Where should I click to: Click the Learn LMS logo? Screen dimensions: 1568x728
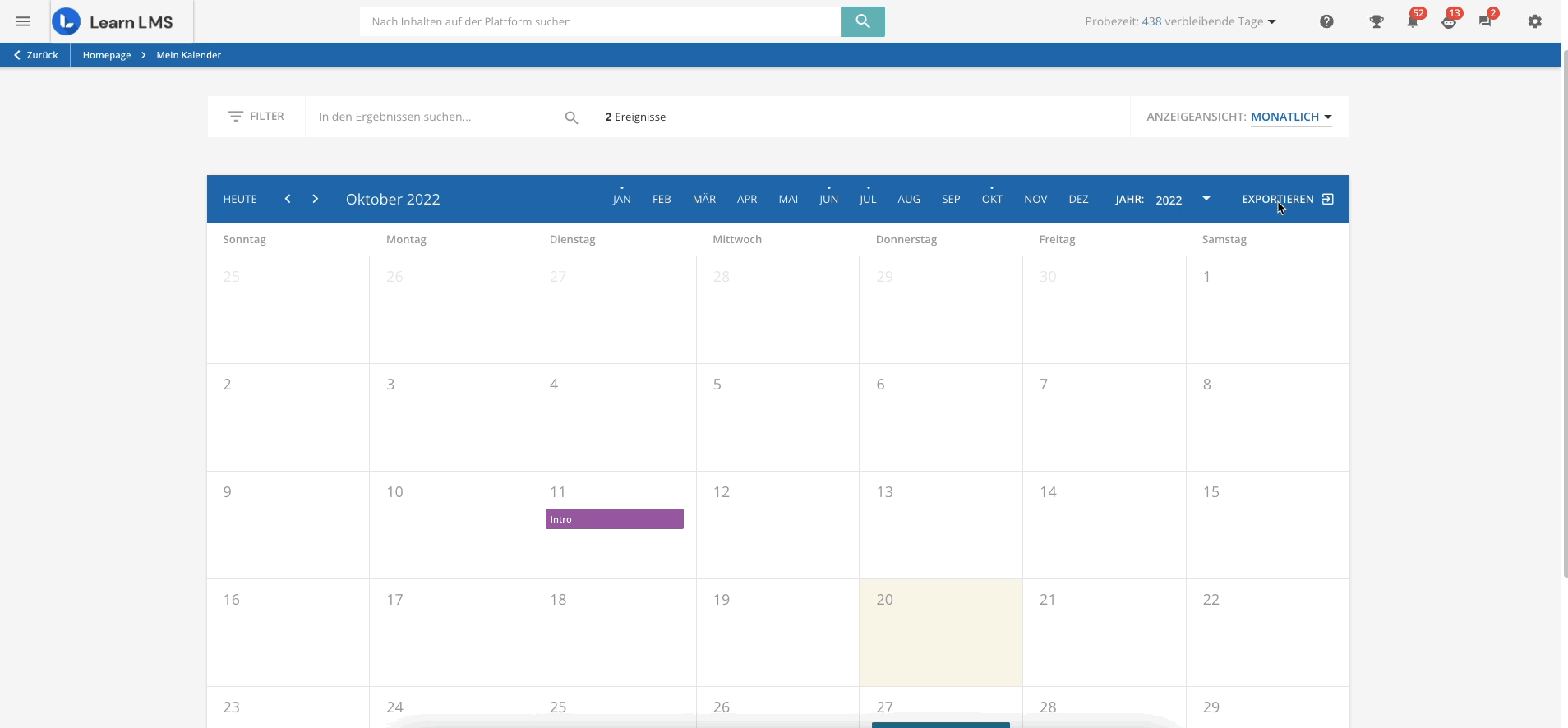(x=113, y=21)
